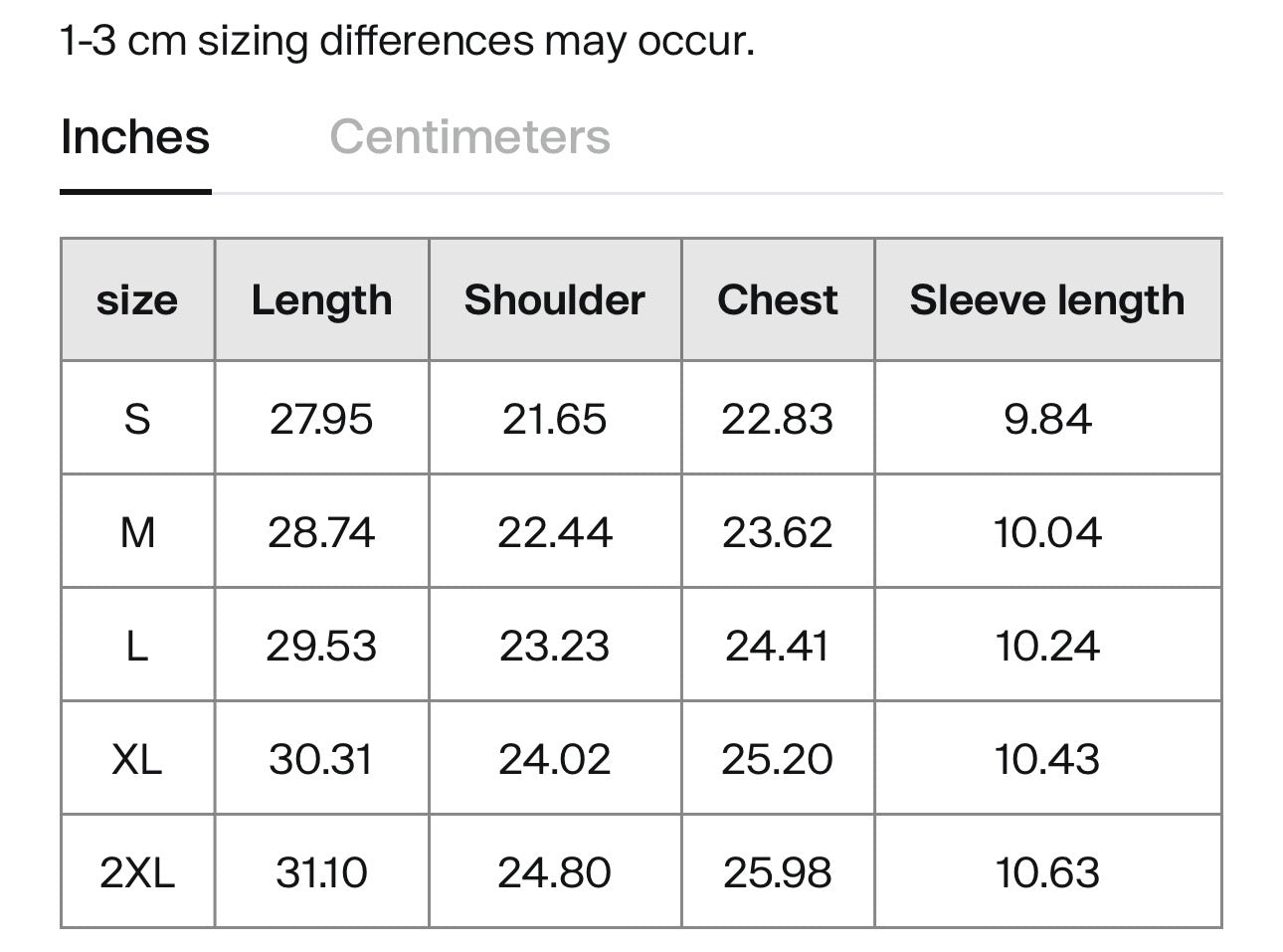Click the 27.95 length cell
The image size is (1283, 952).
pos(321,418)
